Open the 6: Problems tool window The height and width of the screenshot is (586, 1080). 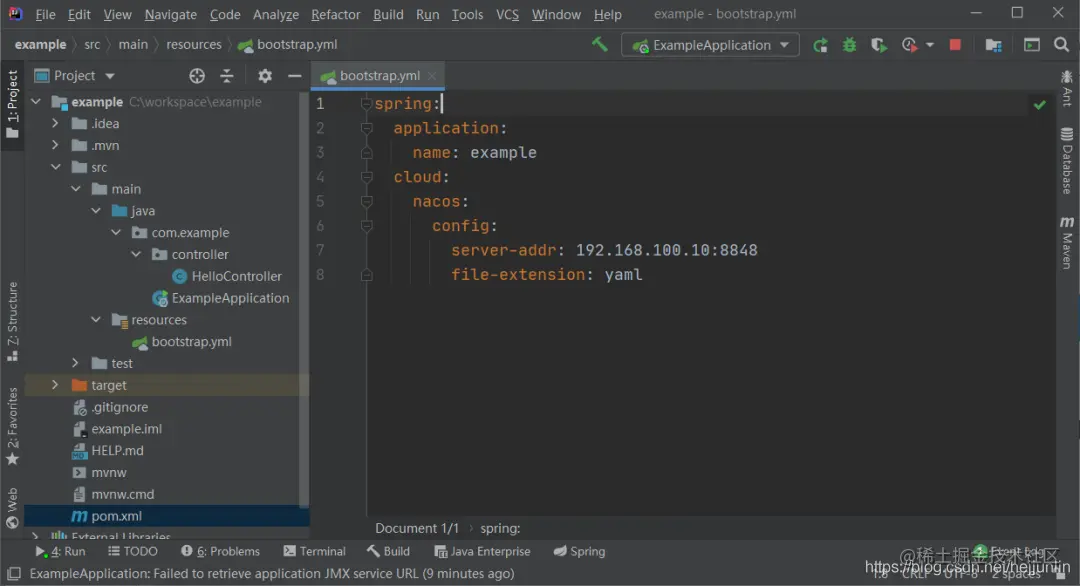coord(220,552)
